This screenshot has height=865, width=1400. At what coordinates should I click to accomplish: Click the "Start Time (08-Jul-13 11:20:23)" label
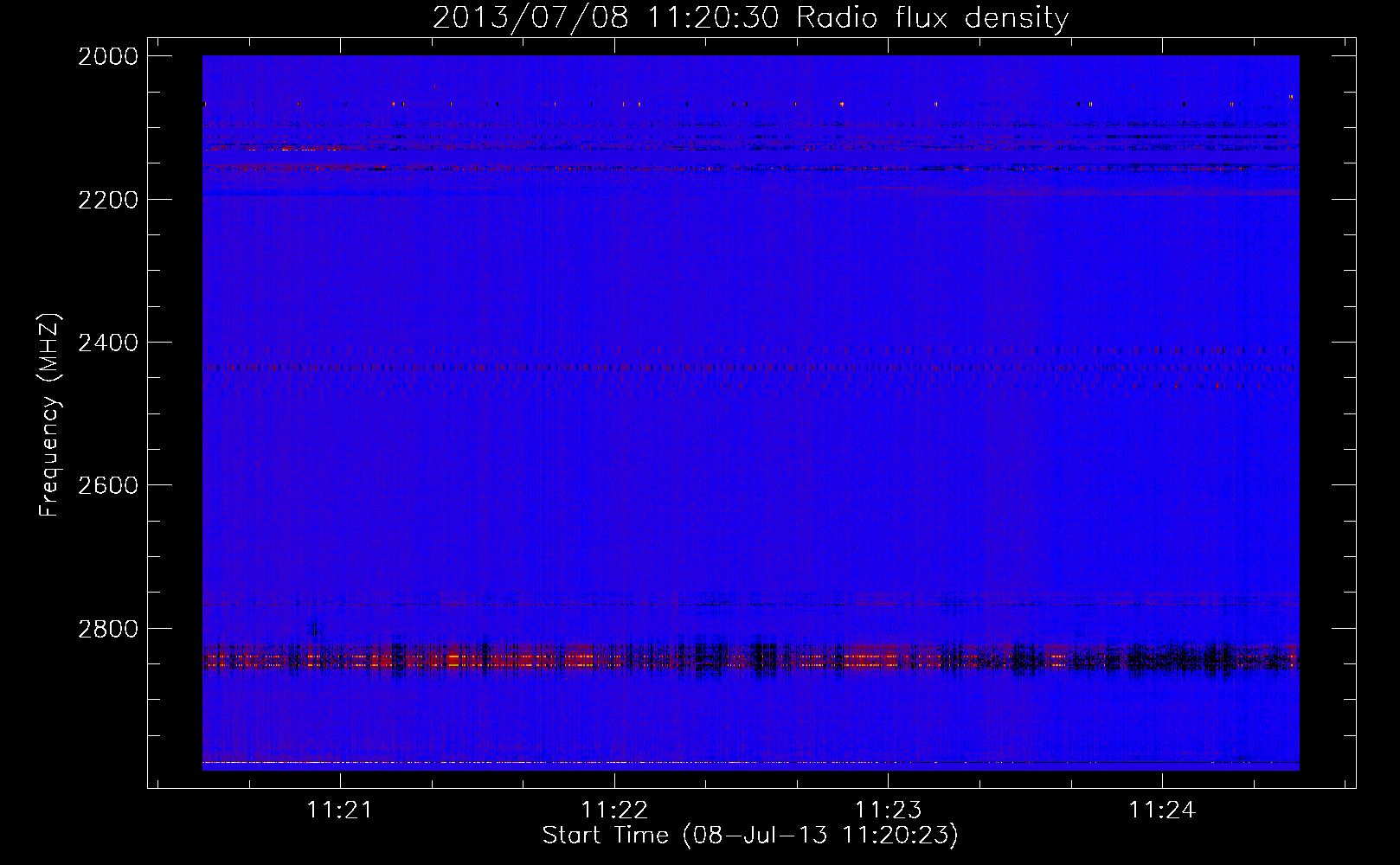point(750,836)
